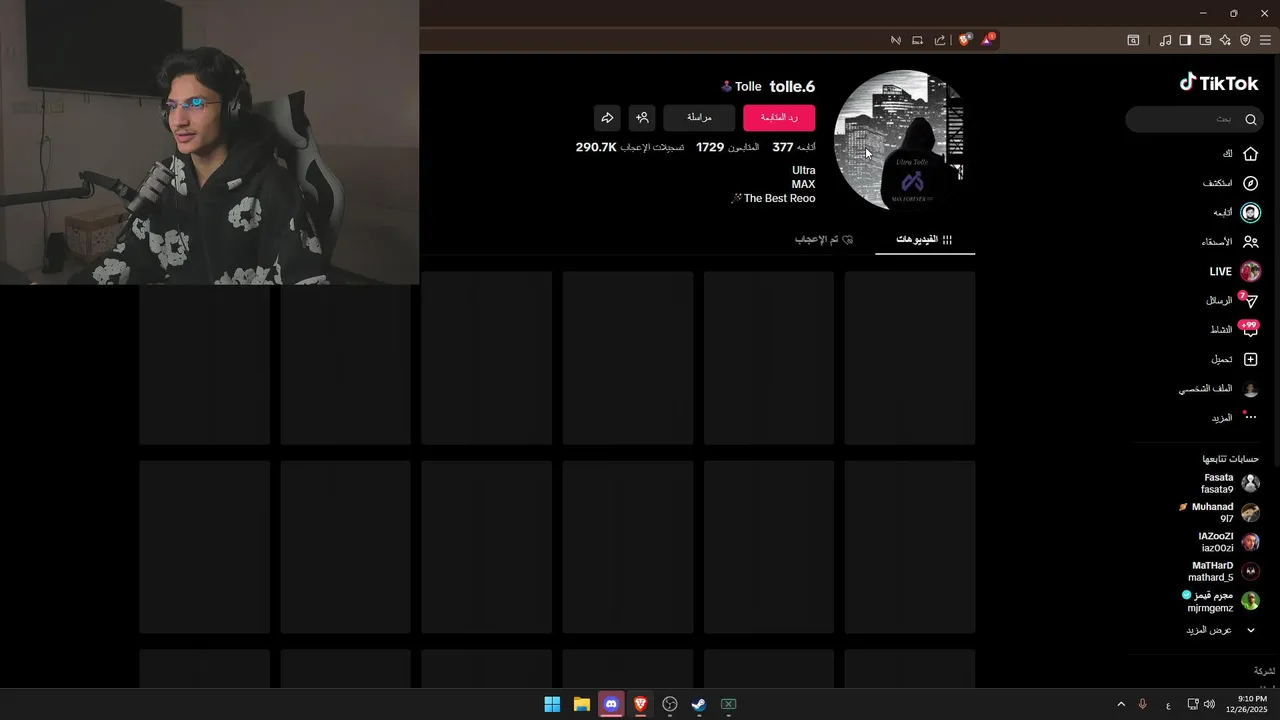The image size is (1280, 720).
Task: Expand 'عرض المزيد' chevron under followed accounts
Action: (1250, 630)
